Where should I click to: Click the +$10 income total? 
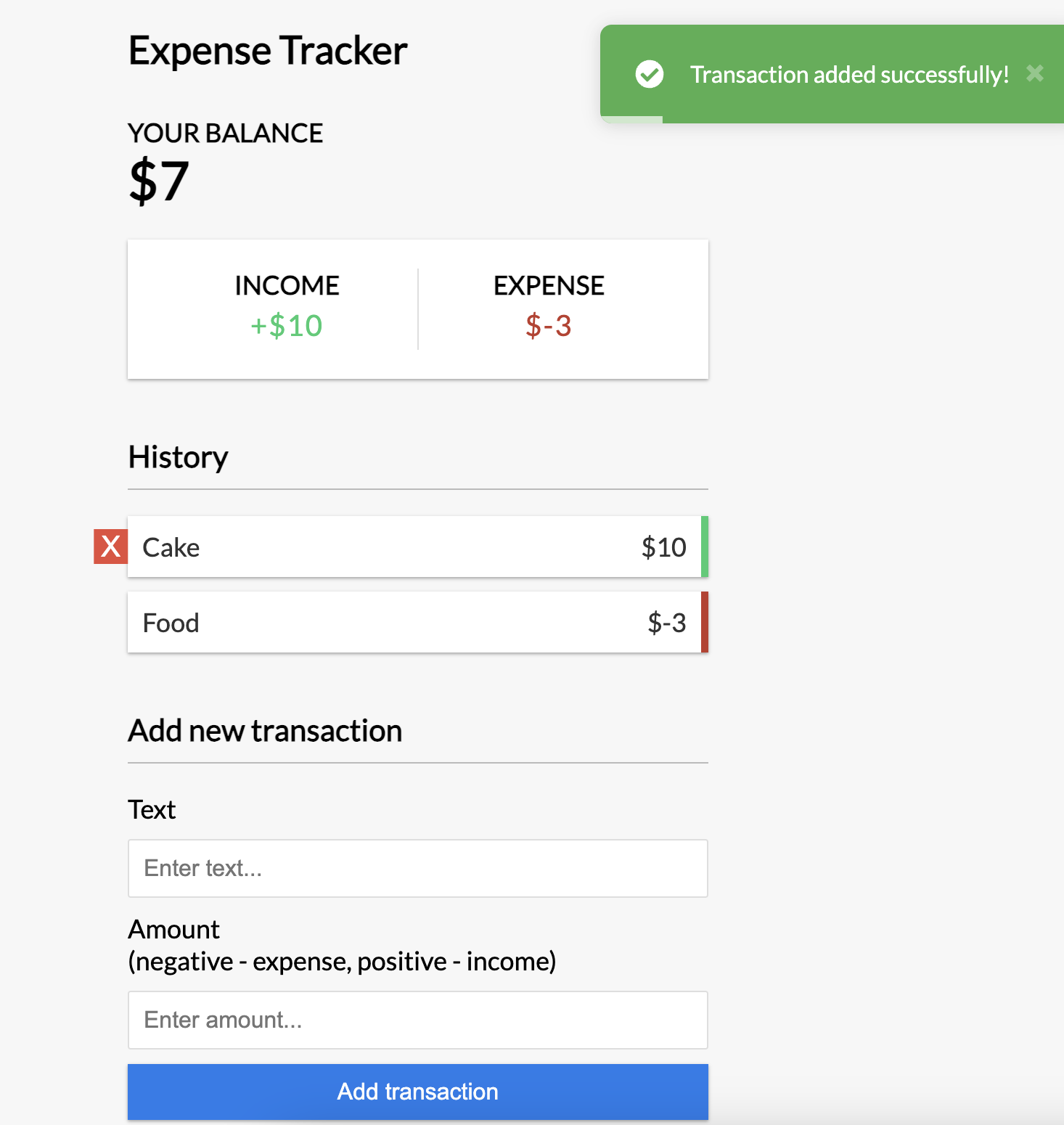[287, 326]
